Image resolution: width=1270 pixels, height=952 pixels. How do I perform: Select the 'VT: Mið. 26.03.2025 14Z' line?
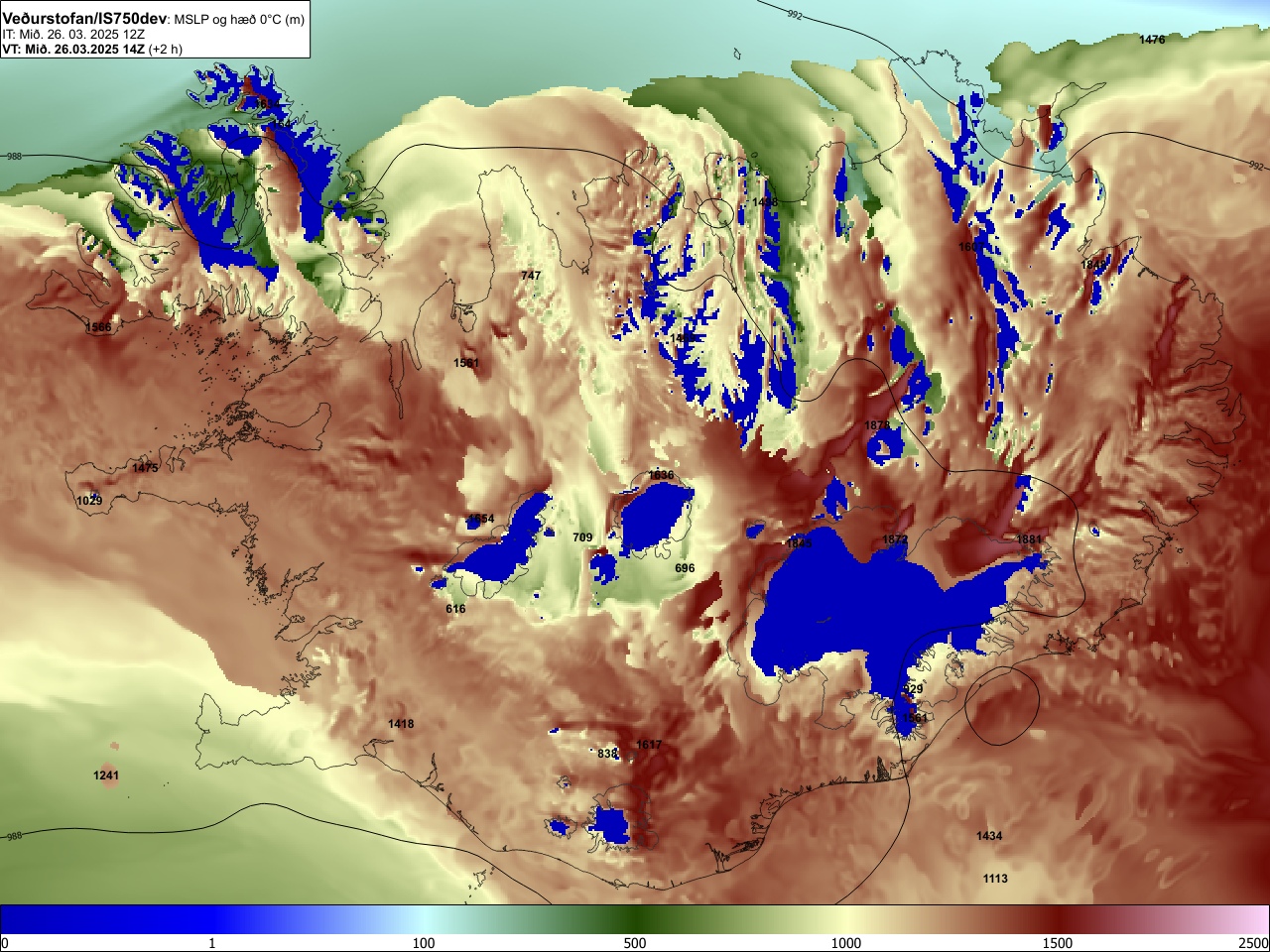[x=72, y=49]
